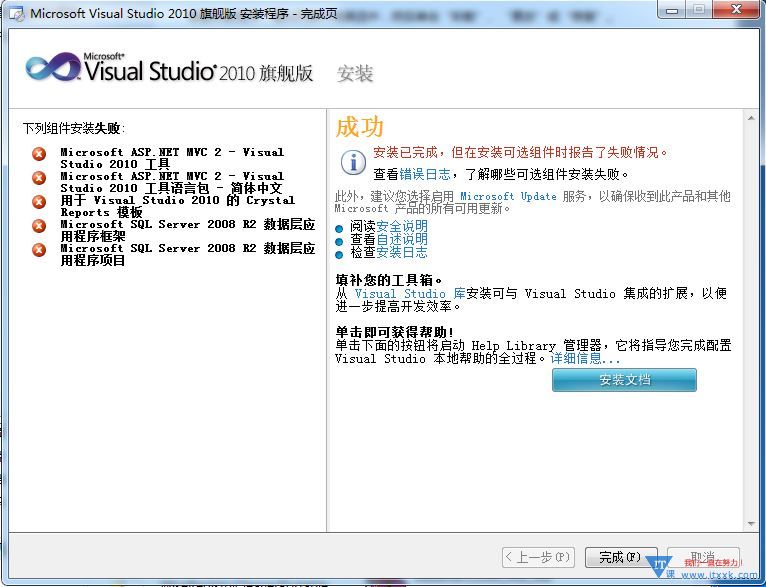Close the installer window
The image size is (766, 587).
[737, 10]
